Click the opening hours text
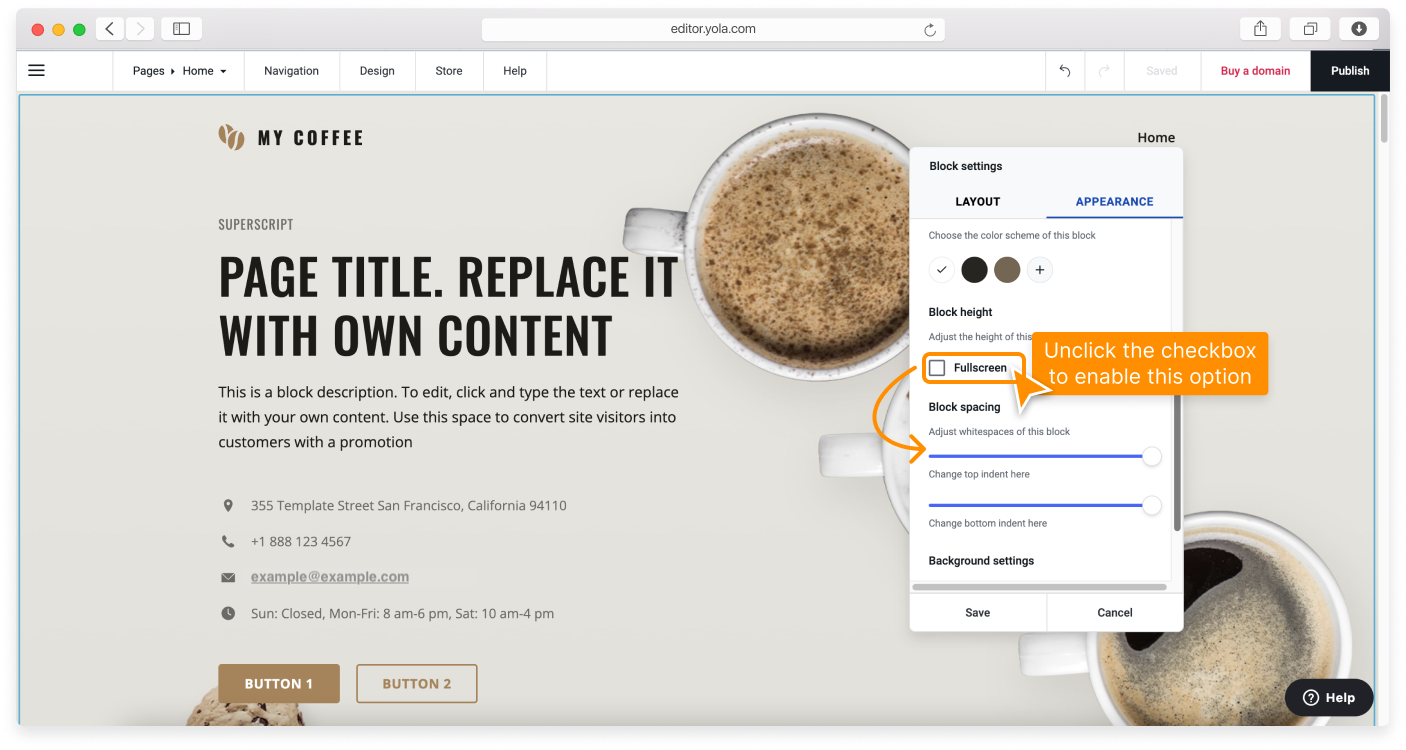This screenshot has height=750, width=1406. click(x=402, y=613)
